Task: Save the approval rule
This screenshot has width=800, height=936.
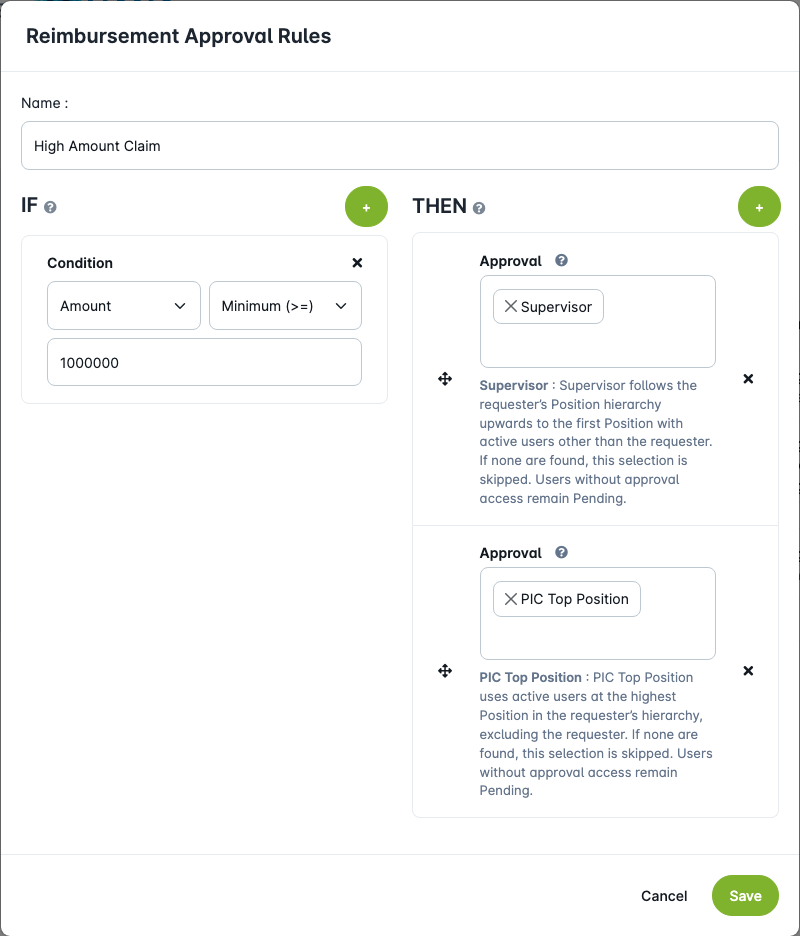Action: point(745,895)
